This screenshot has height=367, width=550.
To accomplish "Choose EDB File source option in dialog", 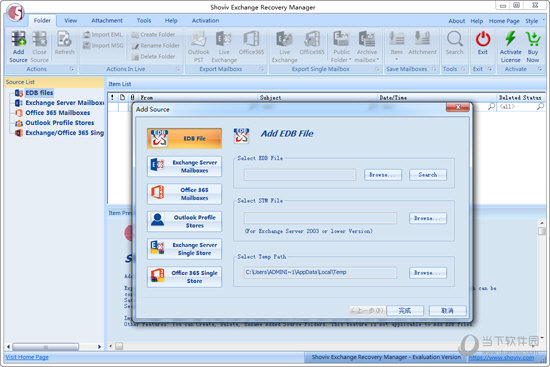I will (185, 138).
